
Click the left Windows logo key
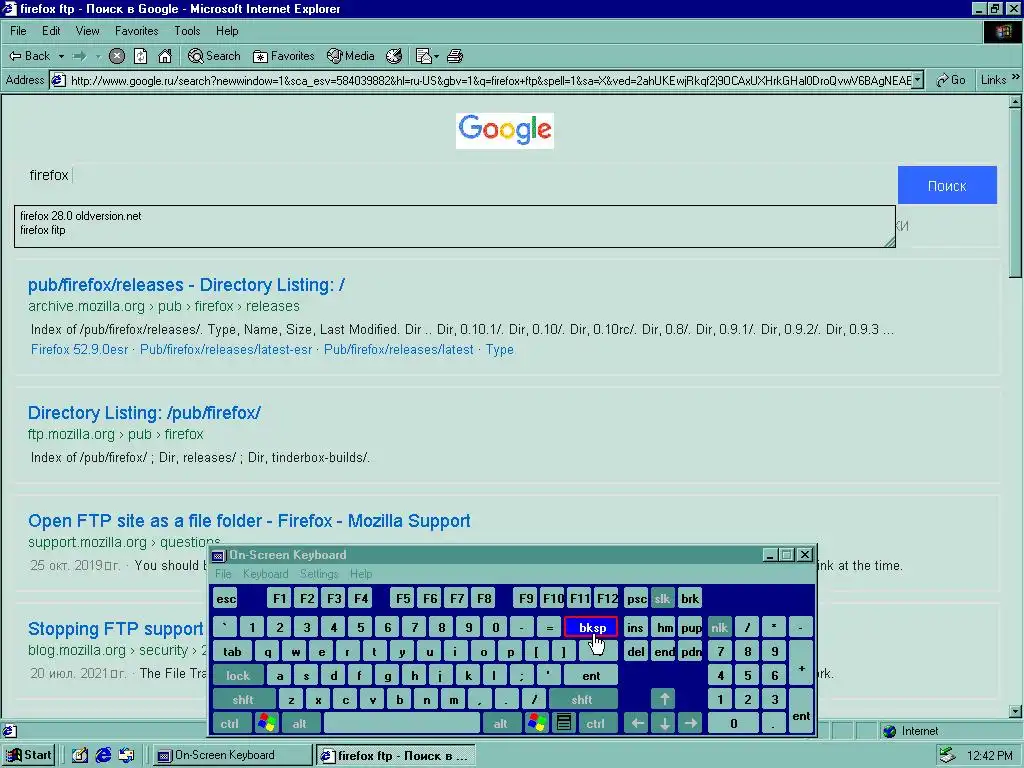coord(266,724)
